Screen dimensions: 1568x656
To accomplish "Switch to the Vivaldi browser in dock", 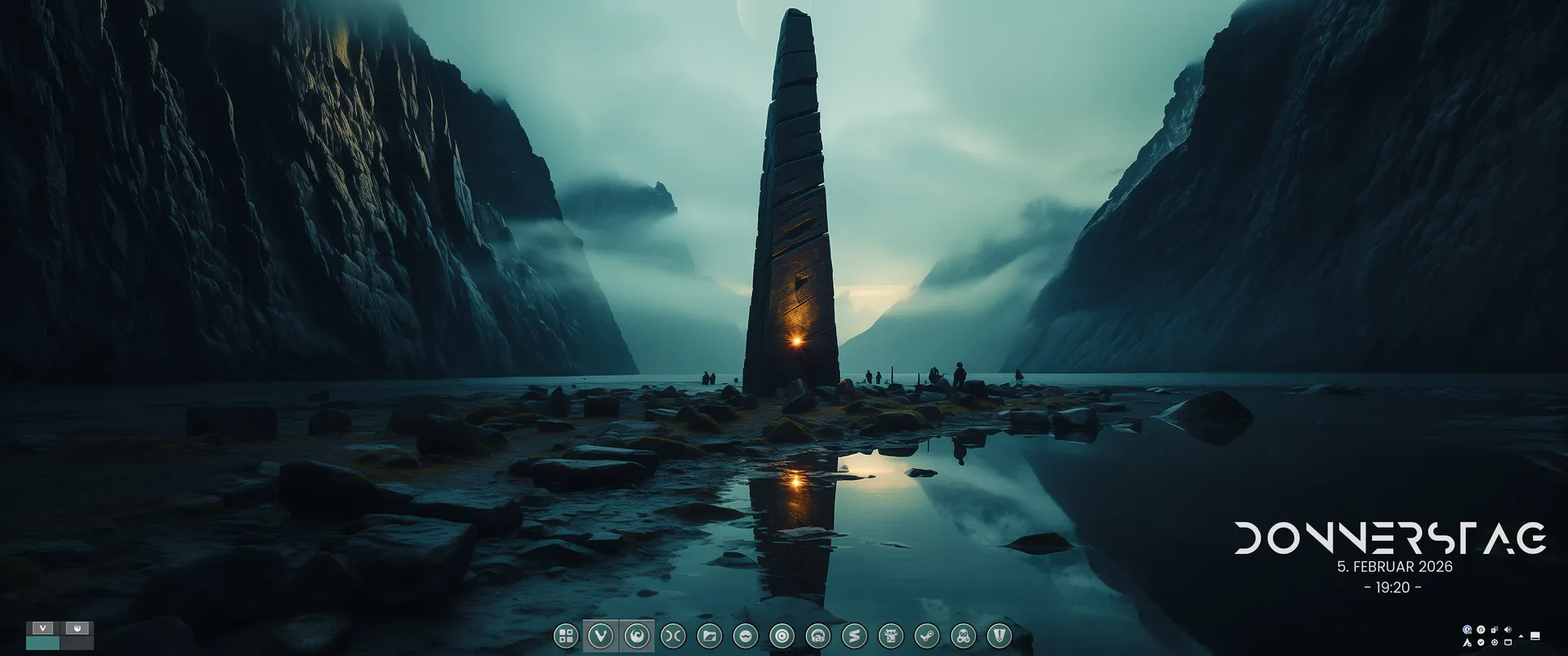I will [601, 636].
